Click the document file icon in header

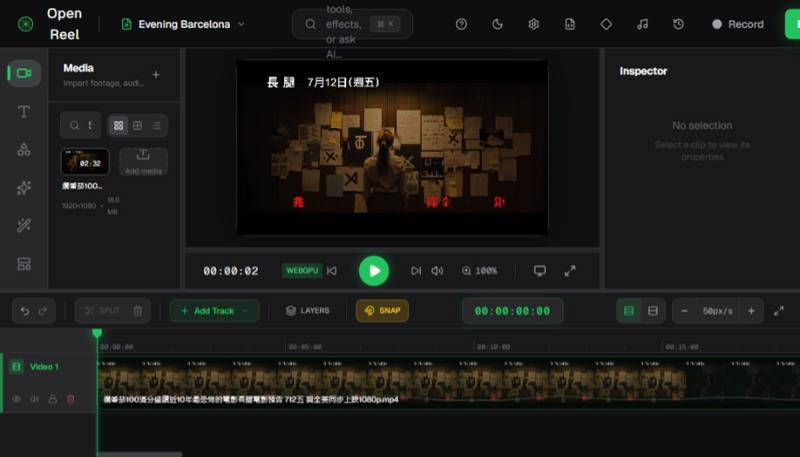coord(570,24)
